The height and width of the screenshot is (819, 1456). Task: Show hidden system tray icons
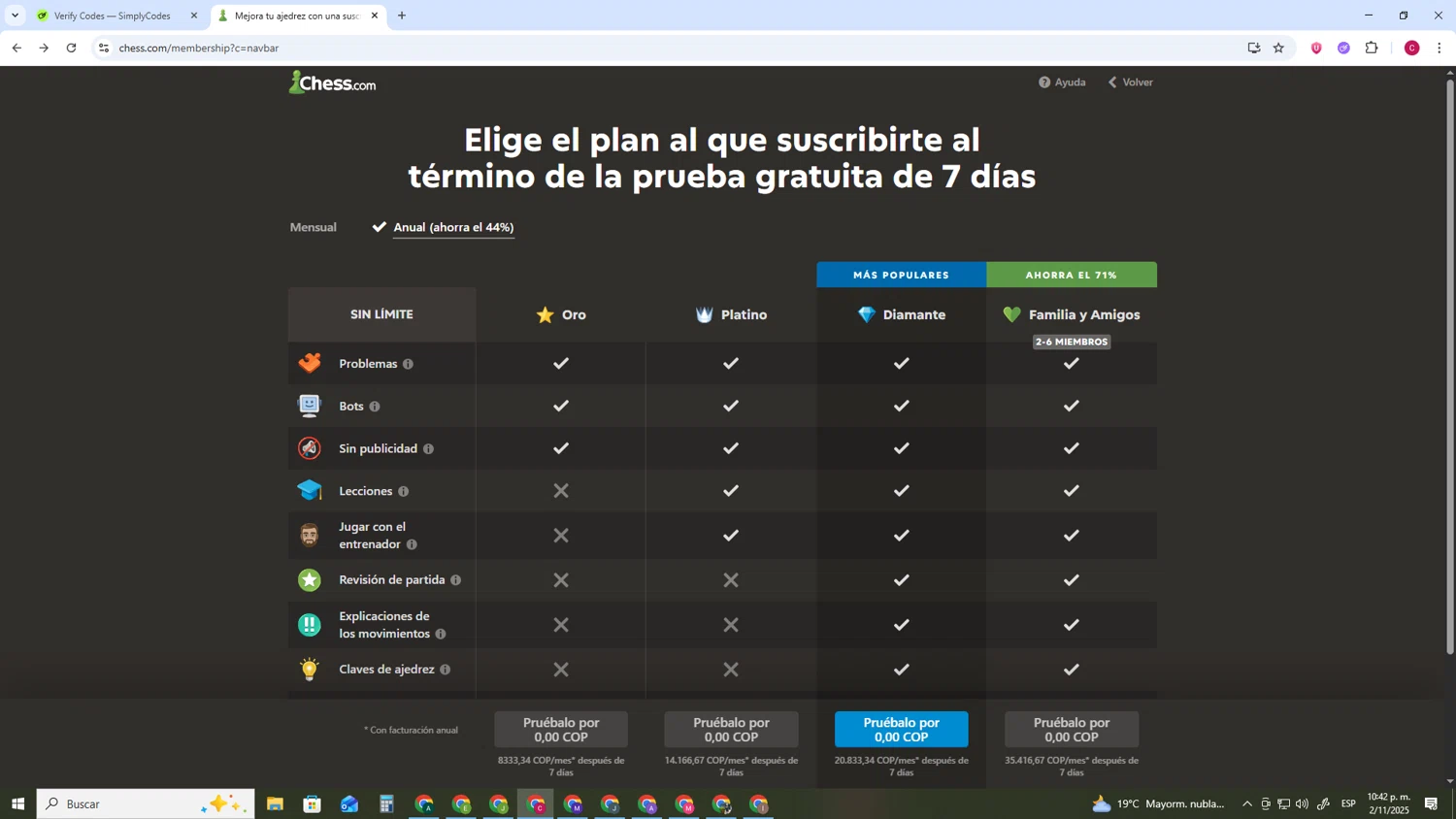[x=1247, y=803]
